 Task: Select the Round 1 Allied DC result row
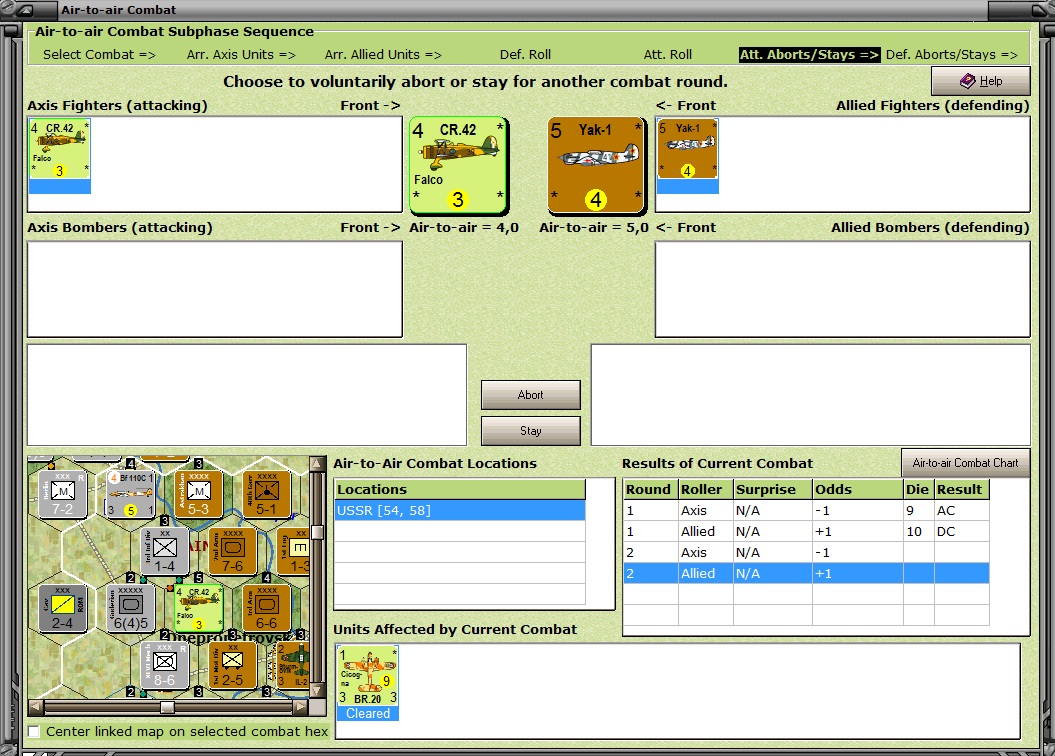806,531
